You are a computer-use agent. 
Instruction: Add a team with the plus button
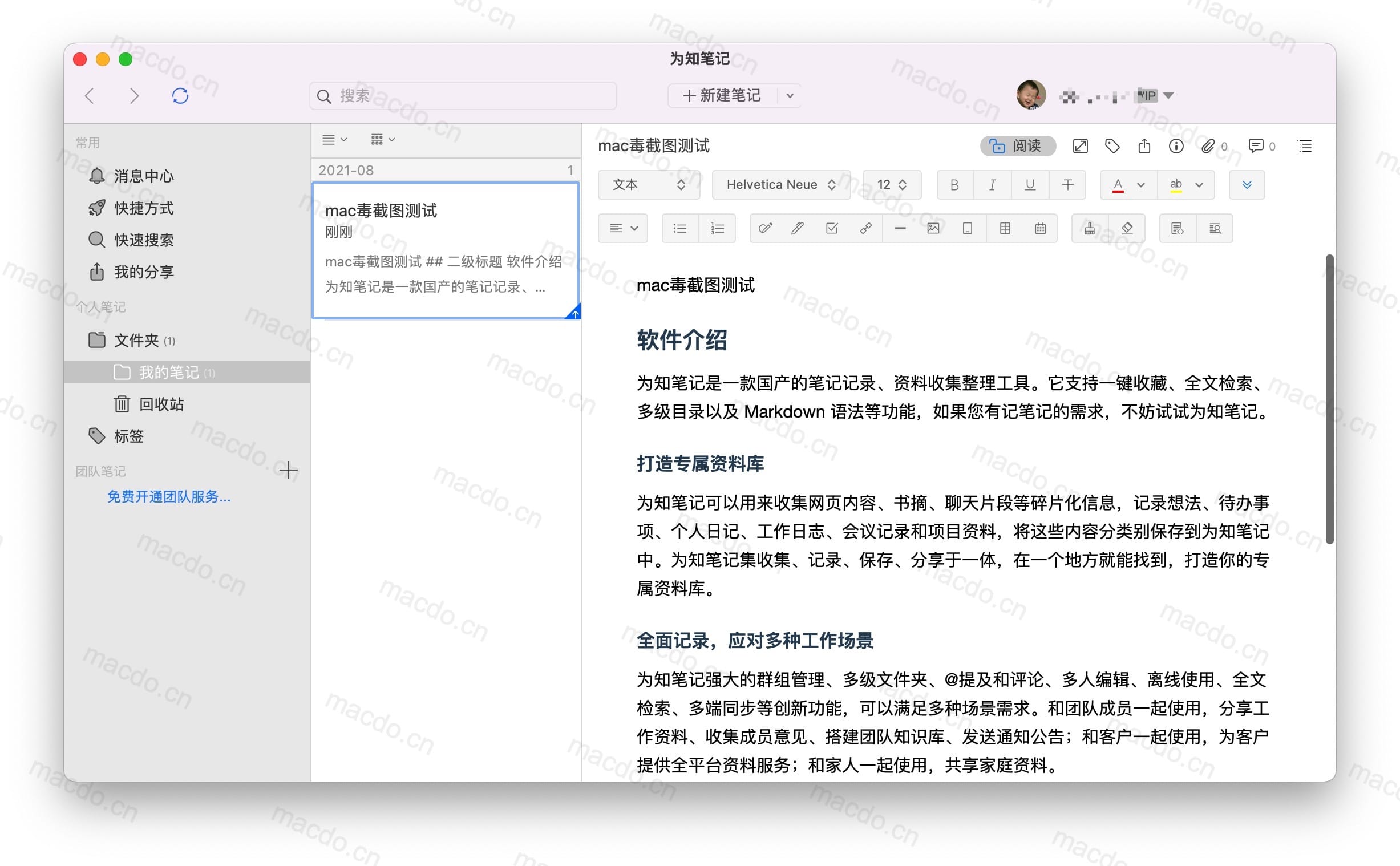point(289,470)
